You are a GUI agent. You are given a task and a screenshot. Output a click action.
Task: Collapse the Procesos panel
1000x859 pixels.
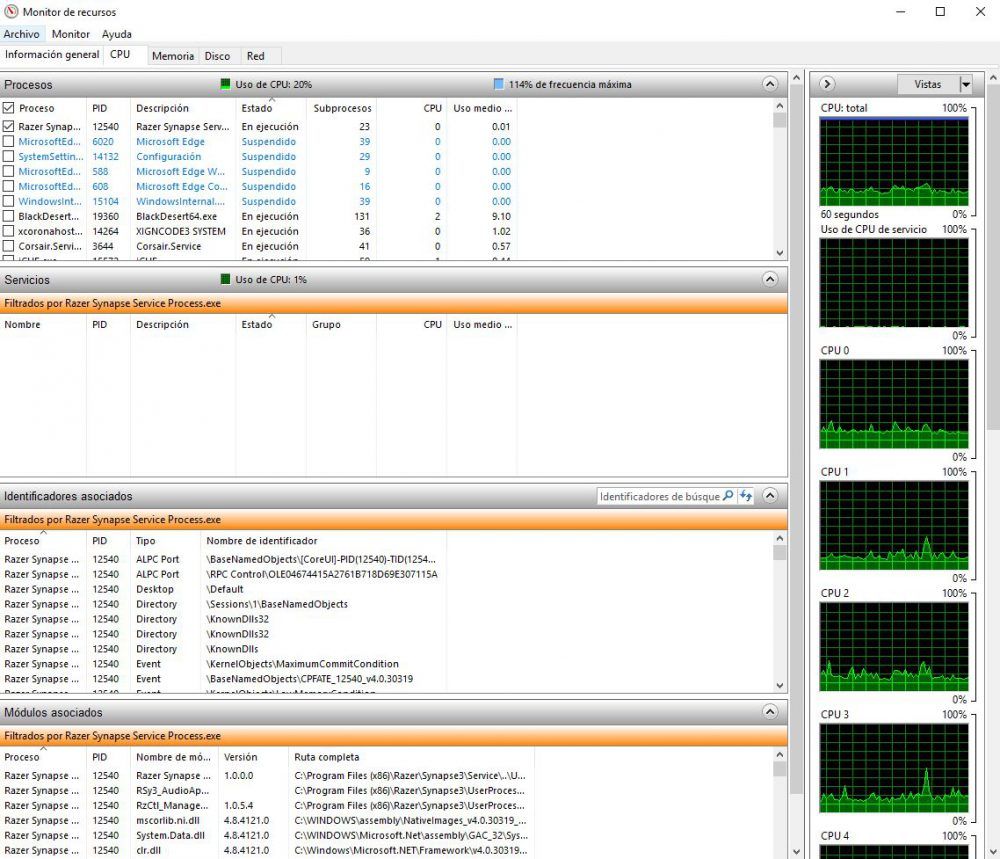(770, 84)
